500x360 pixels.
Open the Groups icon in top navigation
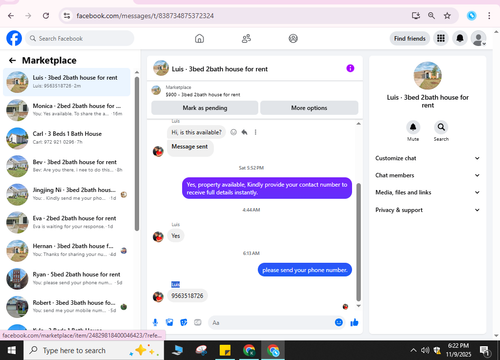[x=293, y=39]
